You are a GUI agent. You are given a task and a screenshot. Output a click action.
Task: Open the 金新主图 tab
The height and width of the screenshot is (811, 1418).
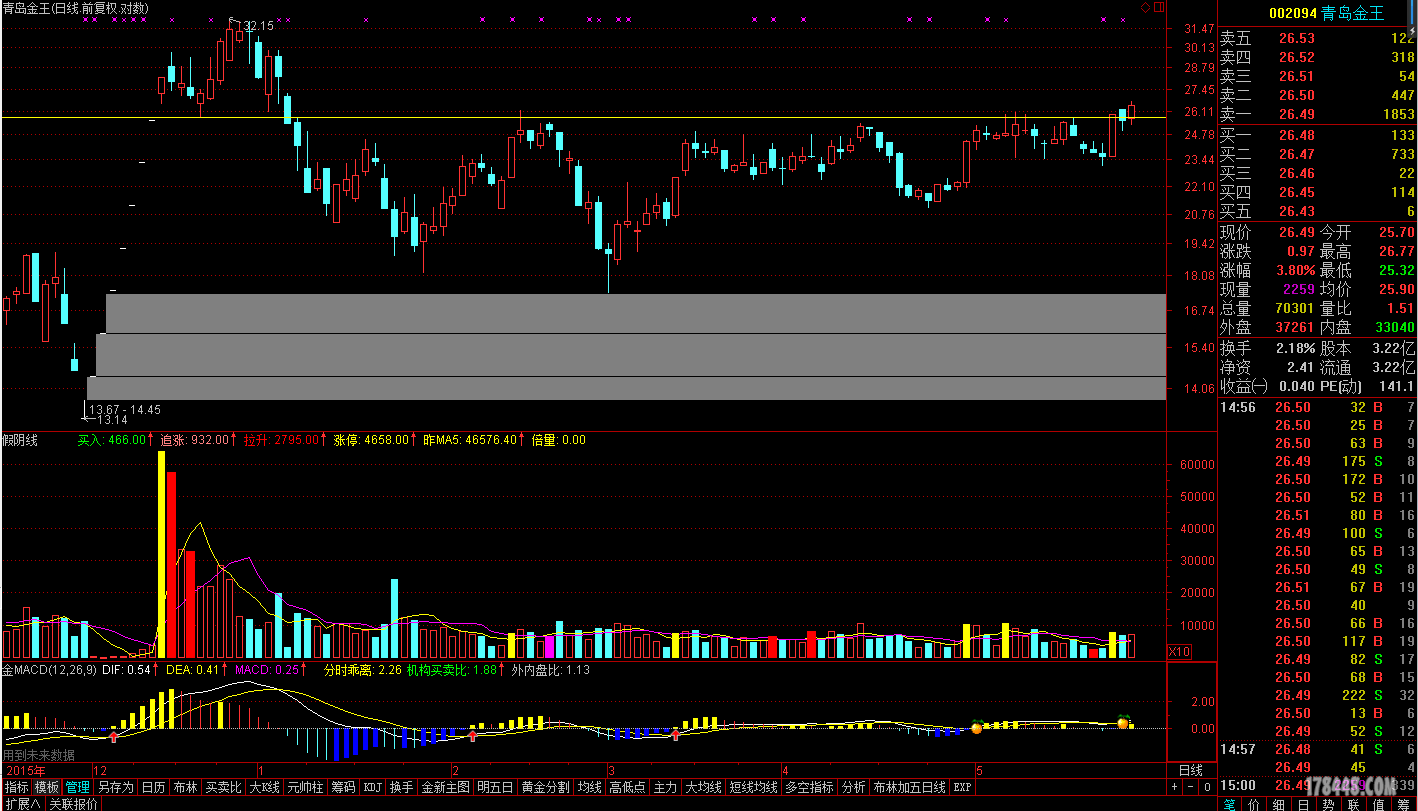point(446,787)
